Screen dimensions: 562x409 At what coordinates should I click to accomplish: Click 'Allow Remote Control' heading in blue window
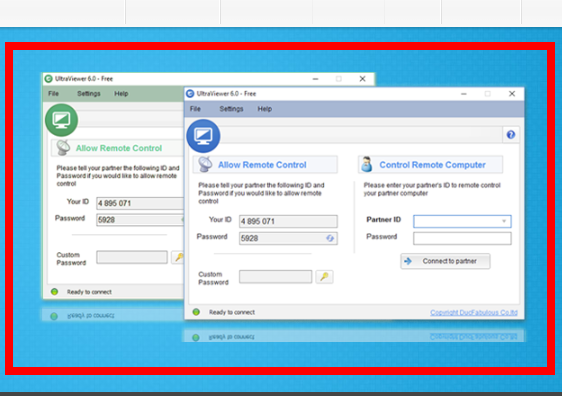tap(262, 165)
